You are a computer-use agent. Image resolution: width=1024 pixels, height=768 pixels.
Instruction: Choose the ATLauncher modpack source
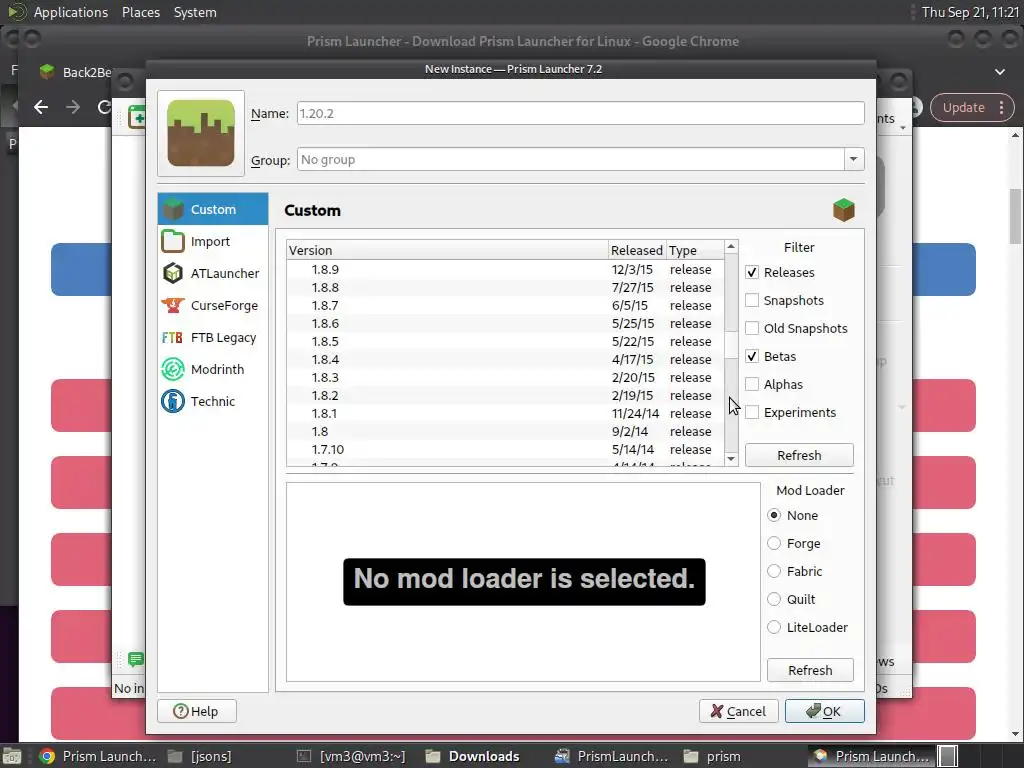click(x=213, y=273)
